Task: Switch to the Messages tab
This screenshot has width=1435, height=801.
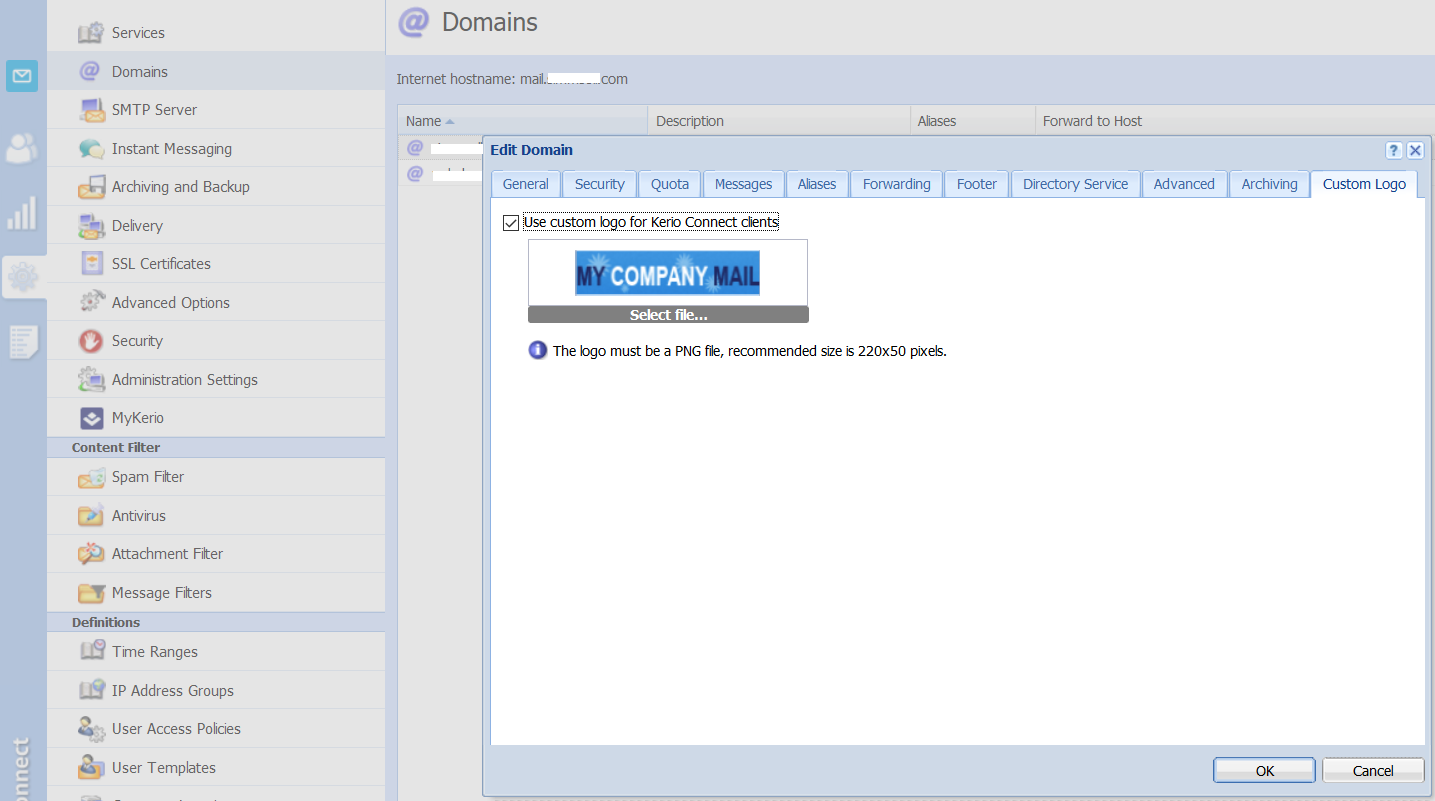Action: pos(744,184)
